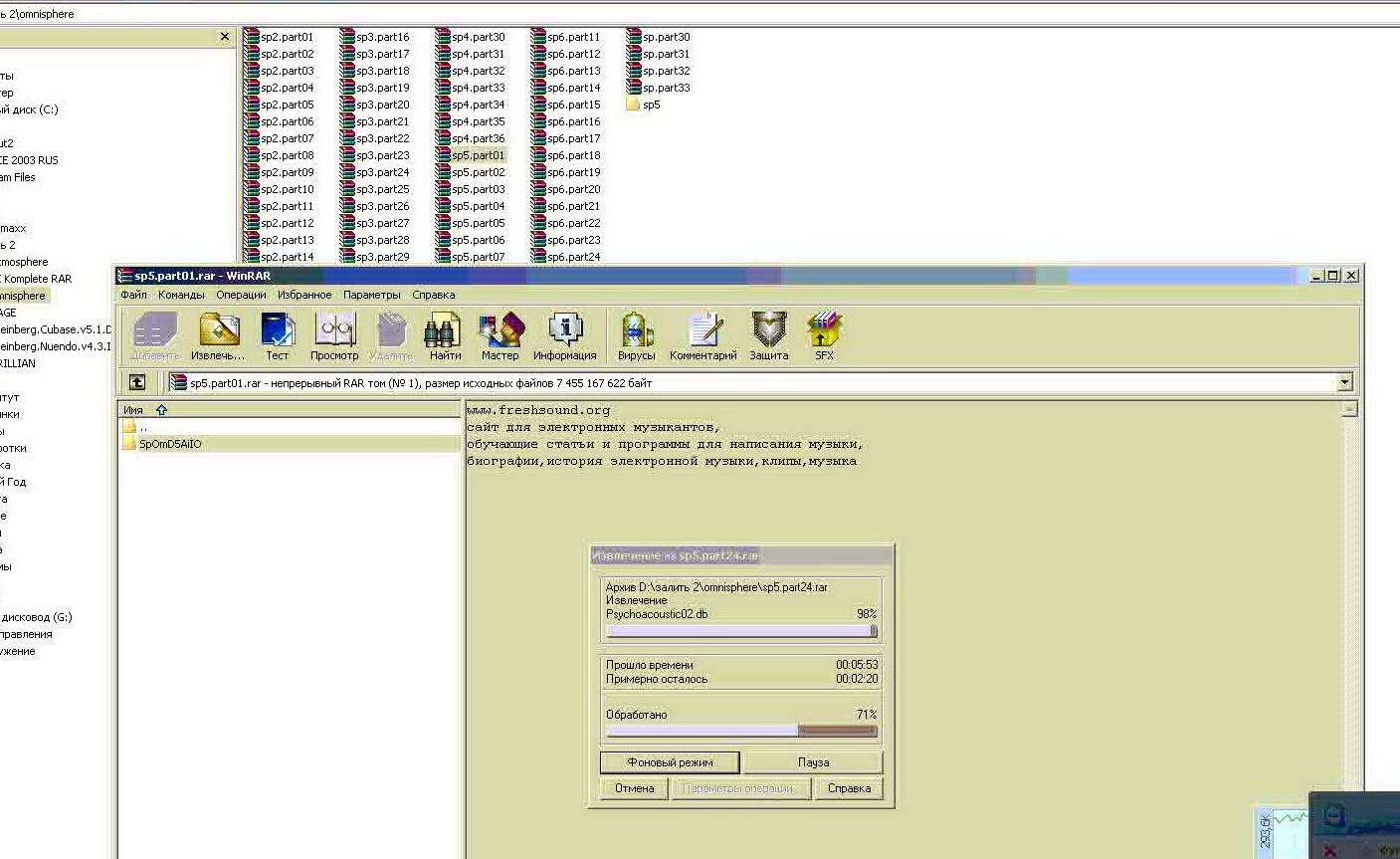Click the Psychoacoustic02.db file progress bar
The height and width of the screenshot is (859, 1400).
click(x=741, y=631)
